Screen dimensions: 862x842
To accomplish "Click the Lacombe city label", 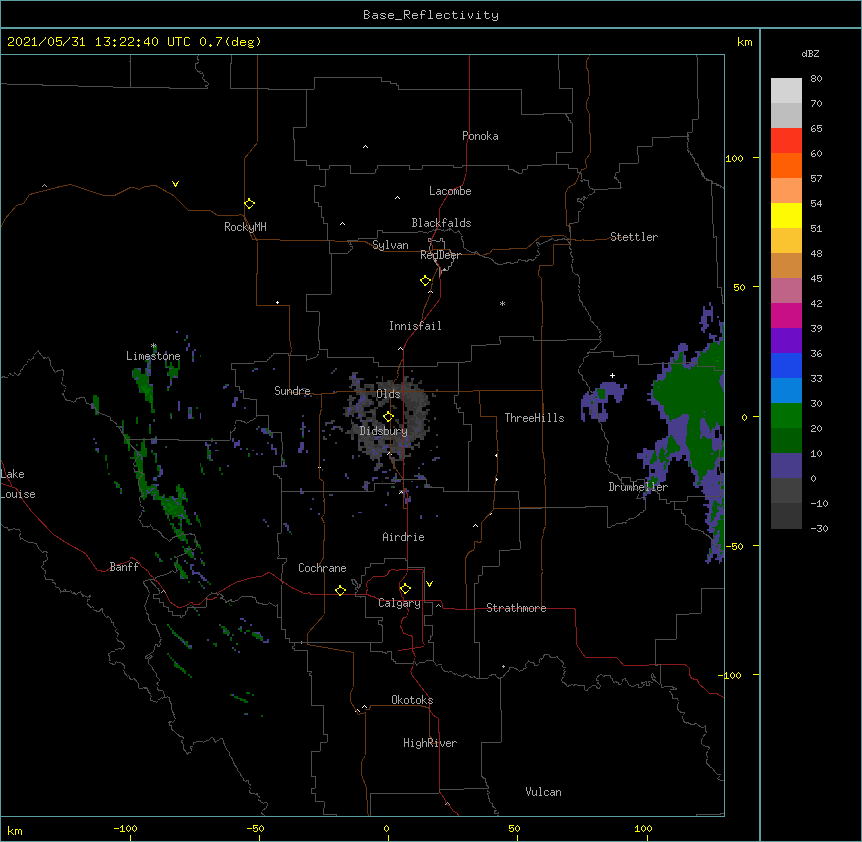I will (x=450, y=191).
